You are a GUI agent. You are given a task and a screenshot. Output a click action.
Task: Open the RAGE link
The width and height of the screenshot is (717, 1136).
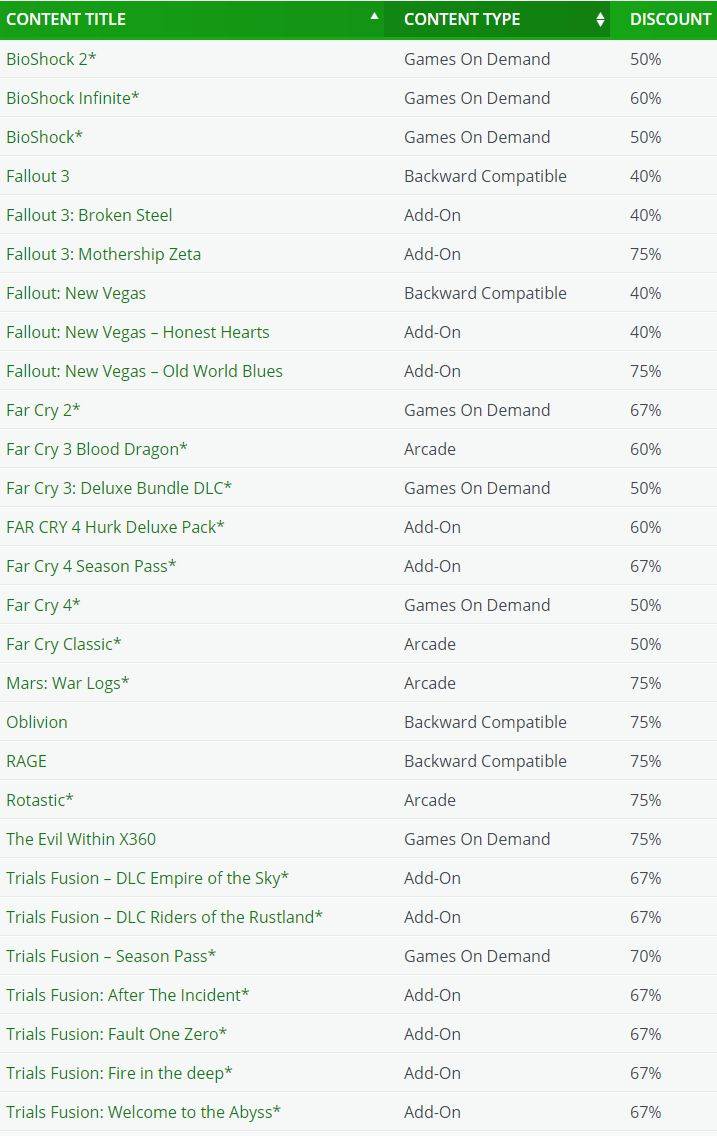[x=26, y=761]
